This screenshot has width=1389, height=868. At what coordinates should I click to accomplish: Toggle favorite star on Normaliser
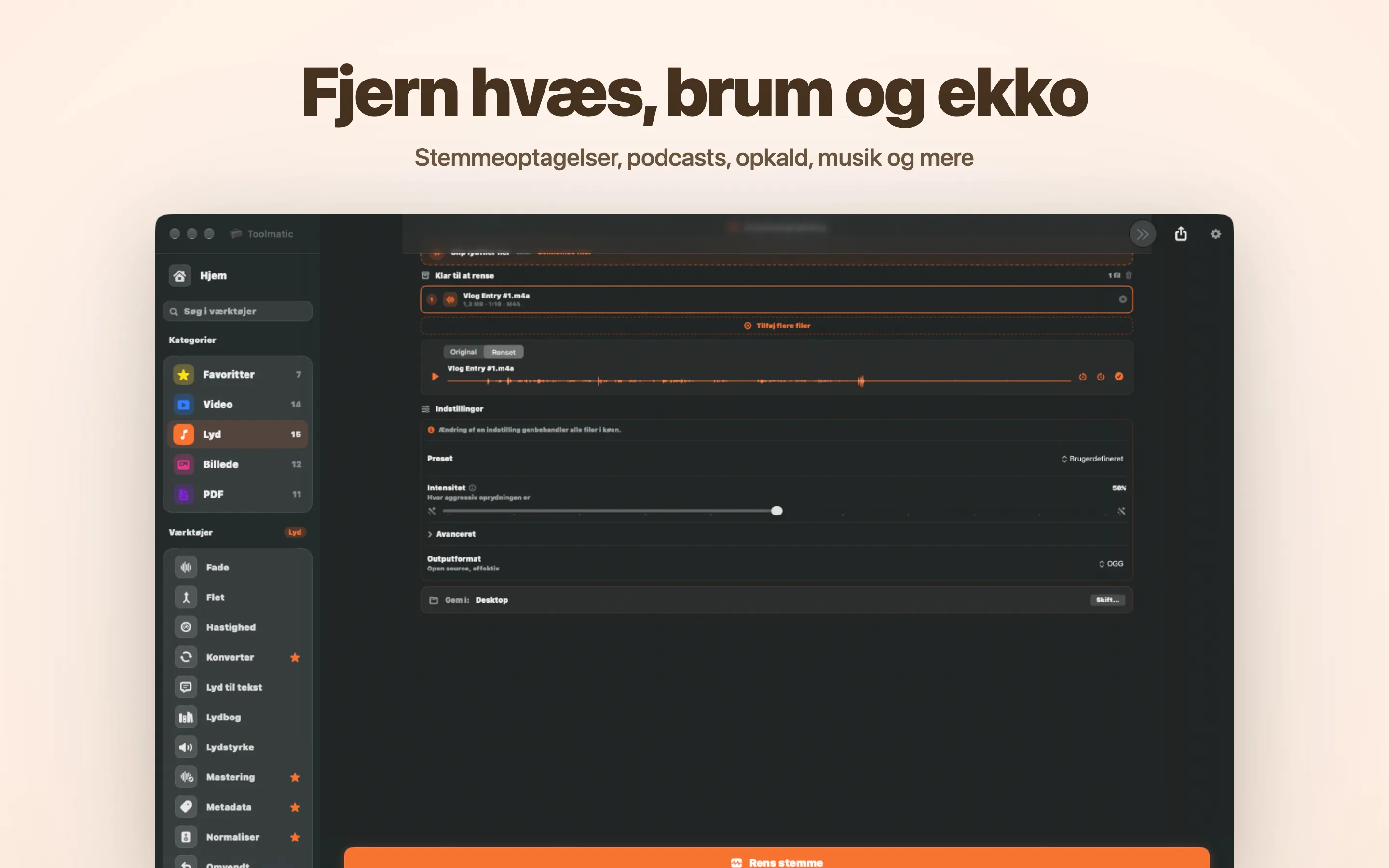(x=295, y=837)
